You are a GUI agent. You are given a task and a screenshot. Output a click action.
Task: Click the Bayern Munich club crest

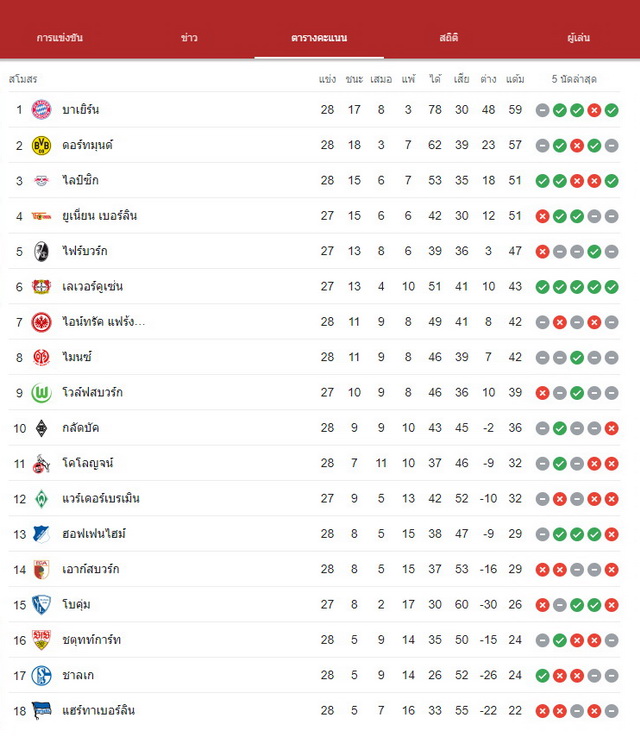click(x=41, y=110)
